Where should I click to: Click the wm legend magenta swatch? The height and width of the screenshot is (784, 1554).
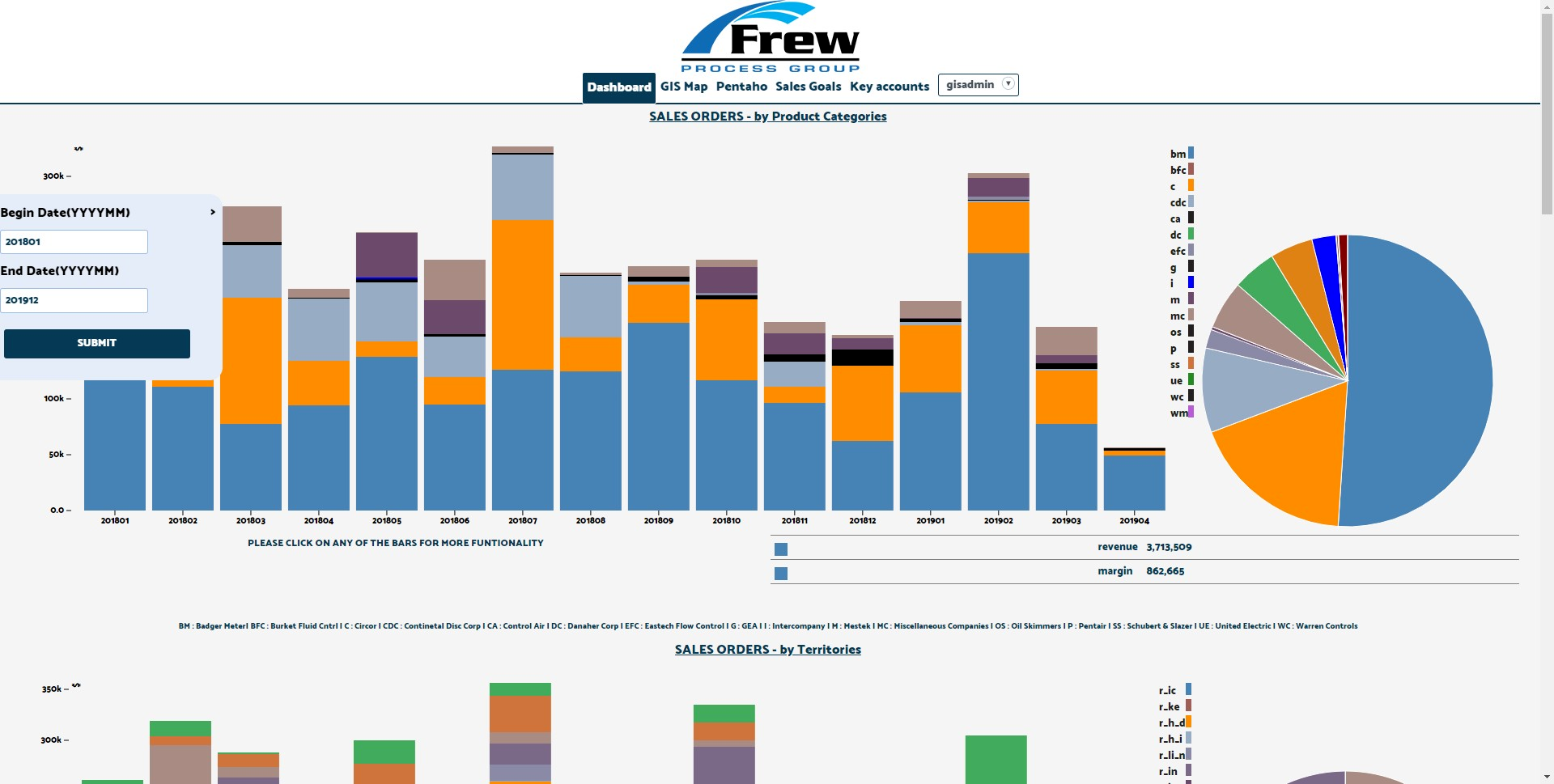click(1191, 412)
